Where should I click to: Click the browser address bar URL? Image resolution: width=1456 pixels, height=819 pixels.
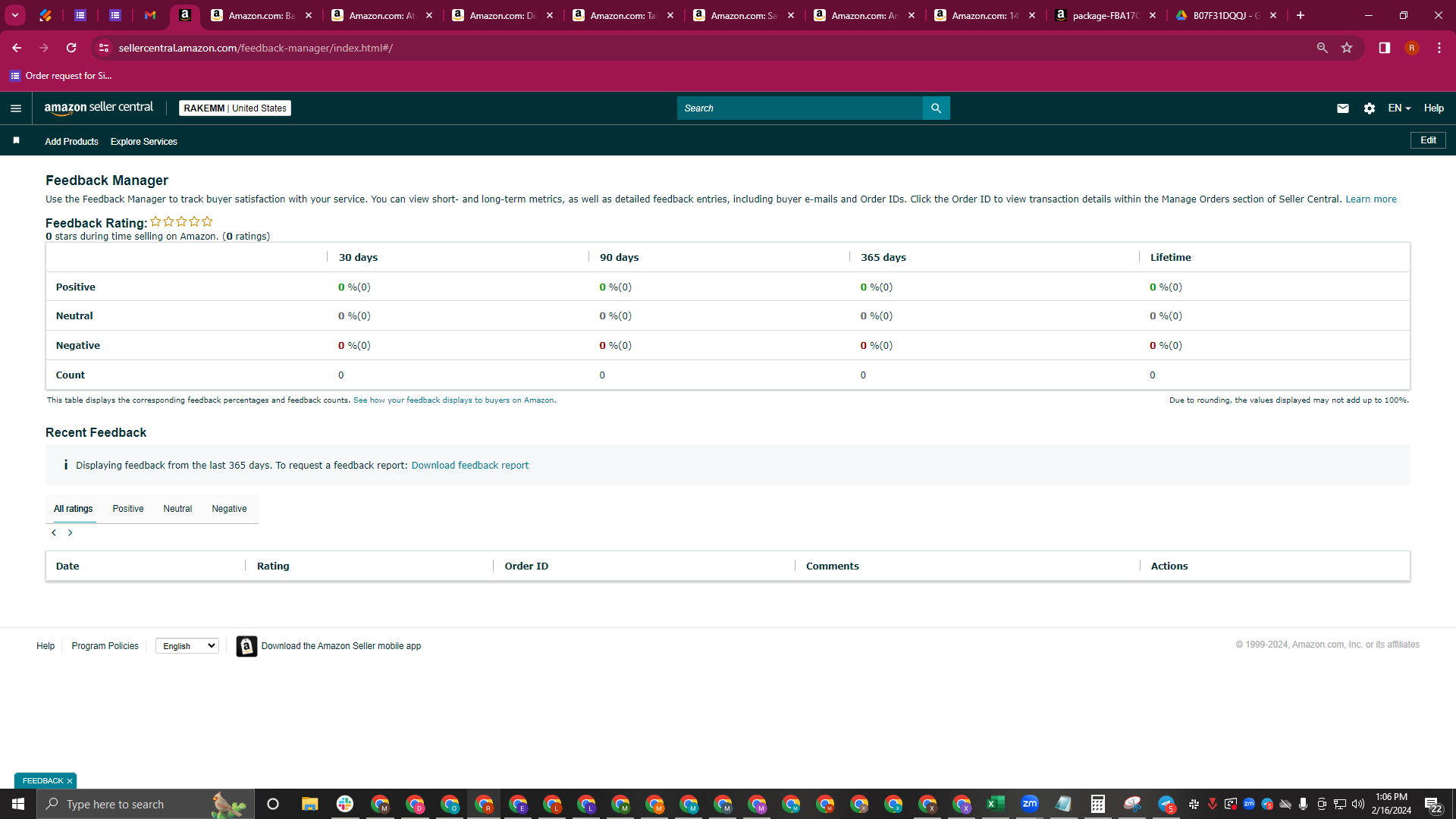tap(256, 48)
